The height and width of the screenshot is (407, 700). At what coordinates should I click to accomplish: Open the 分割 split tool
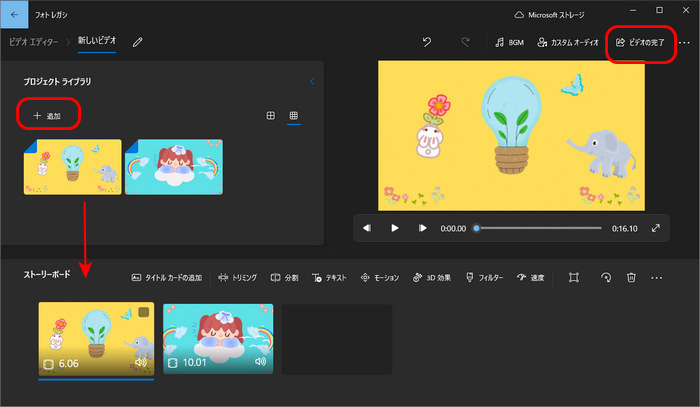click(x=284, y=278)
